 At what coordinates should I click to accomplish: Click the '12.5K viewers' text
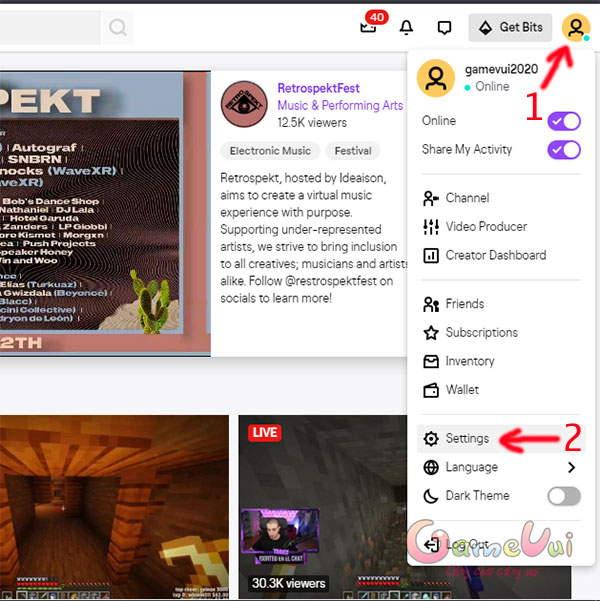pyautogui.click(x=312, y=123)
